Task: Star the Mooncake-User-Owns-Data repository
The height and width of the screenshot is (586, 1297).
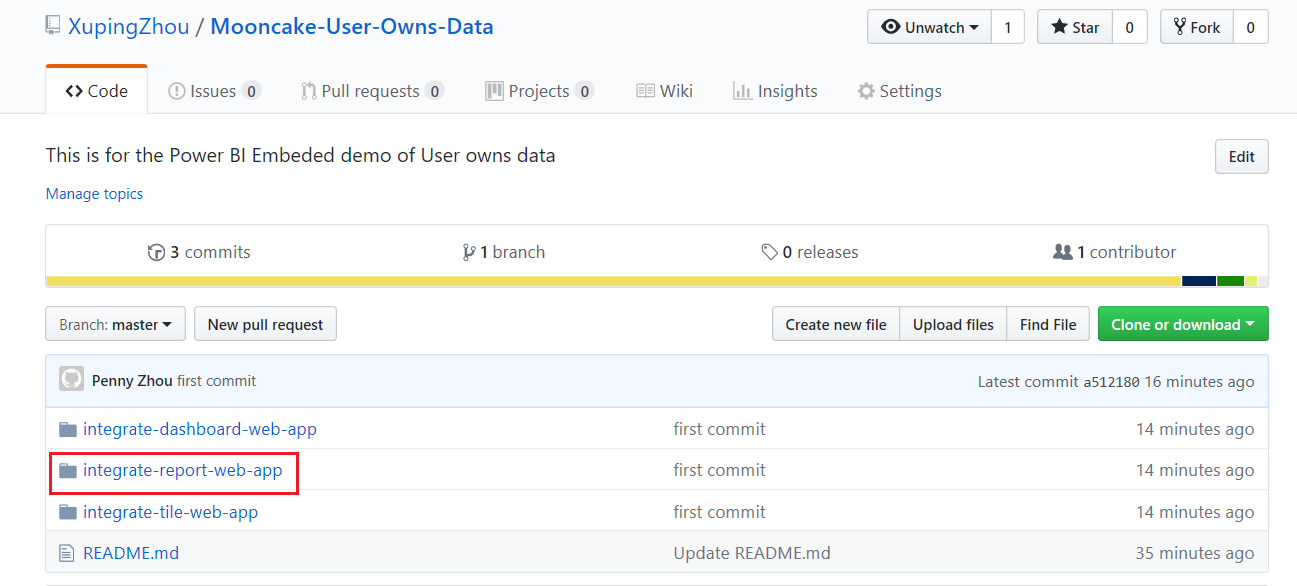Action: click(1074, 27)
